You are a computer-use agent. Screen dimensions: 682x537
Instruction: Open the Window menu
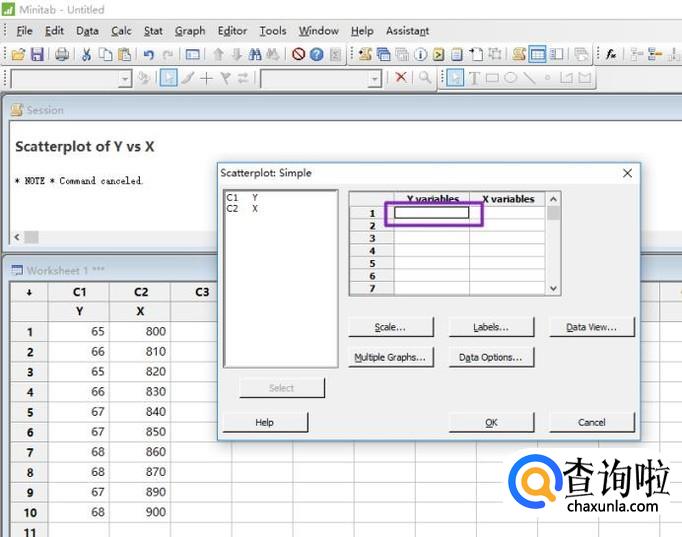point(318,31)
